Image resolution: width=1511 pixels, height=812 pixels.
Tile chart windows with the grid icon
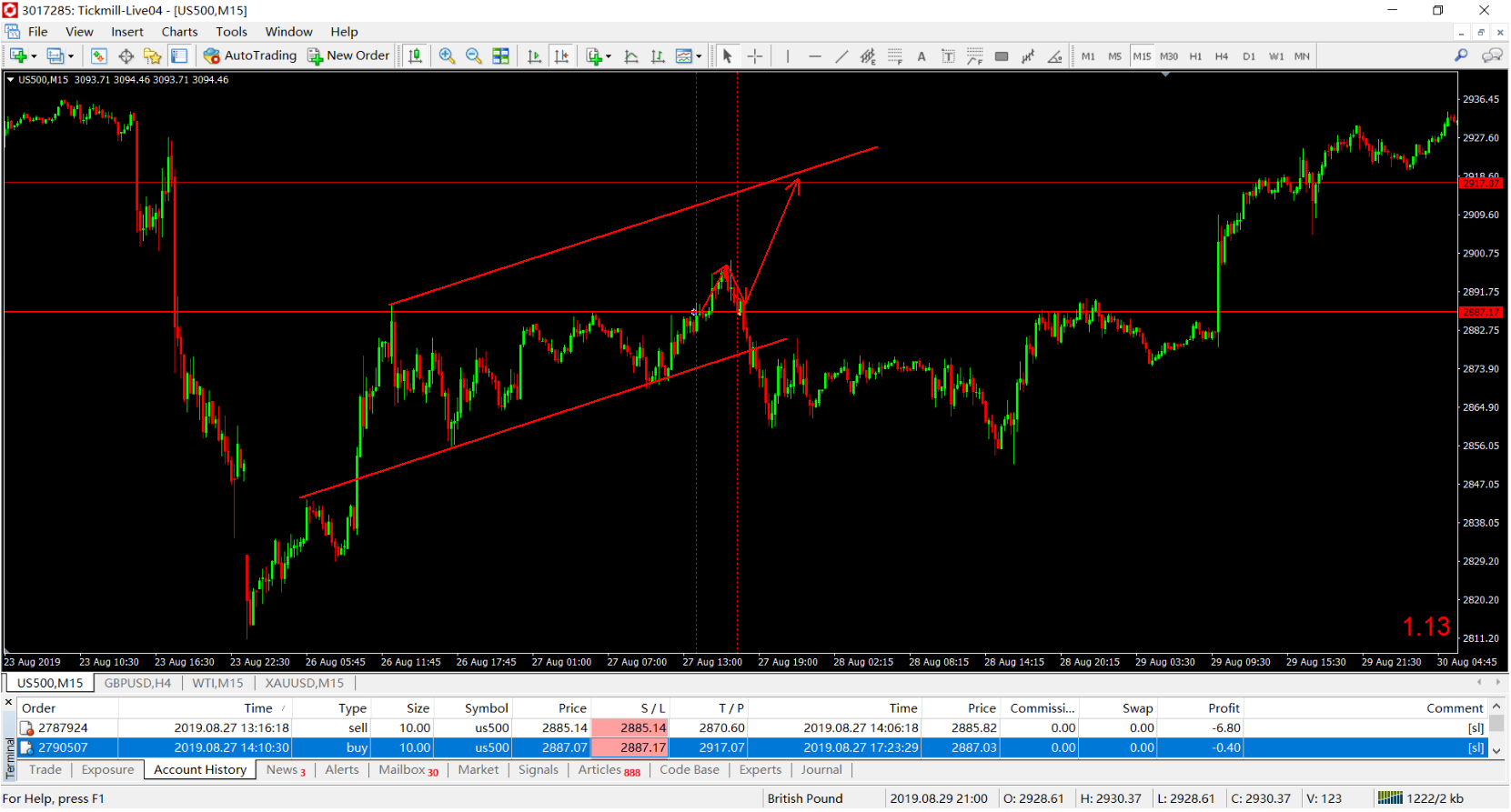(500, 56)
